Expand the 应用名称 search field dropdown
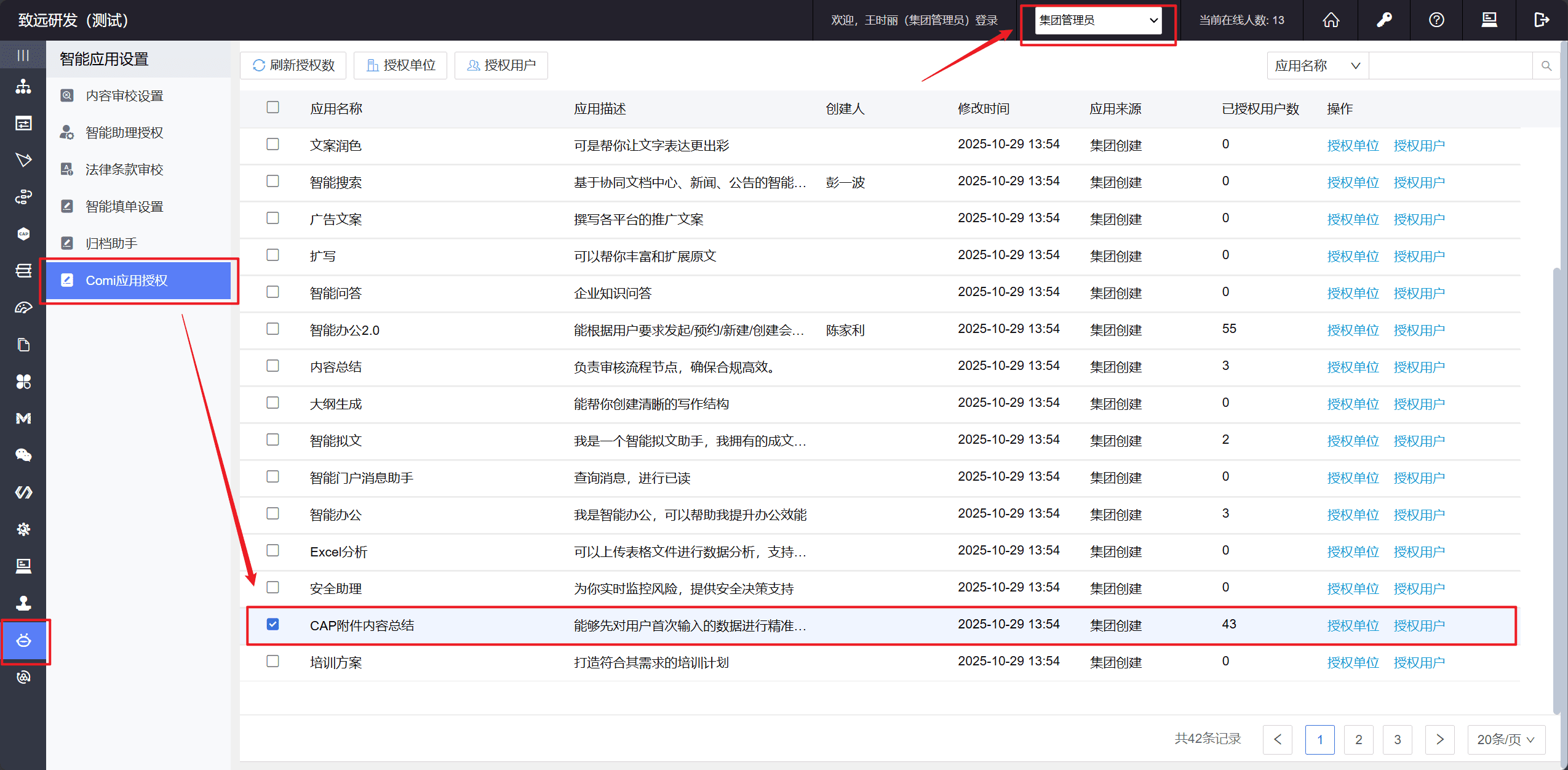1568x770 pixels. click(x=1318, y=66)
